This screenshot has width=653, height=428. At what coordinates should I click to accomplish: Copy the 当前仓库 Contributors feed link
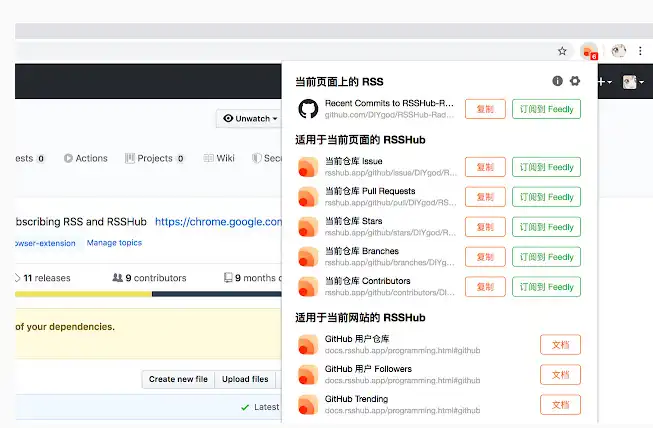click(485, 287)
